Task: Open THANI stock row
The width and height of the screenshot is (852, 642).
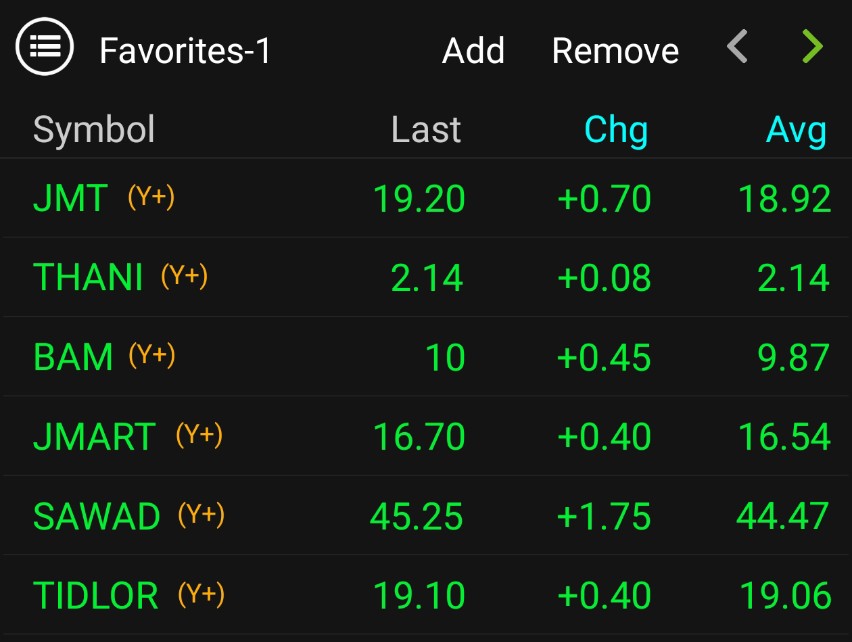Action: tap(426, 277)
